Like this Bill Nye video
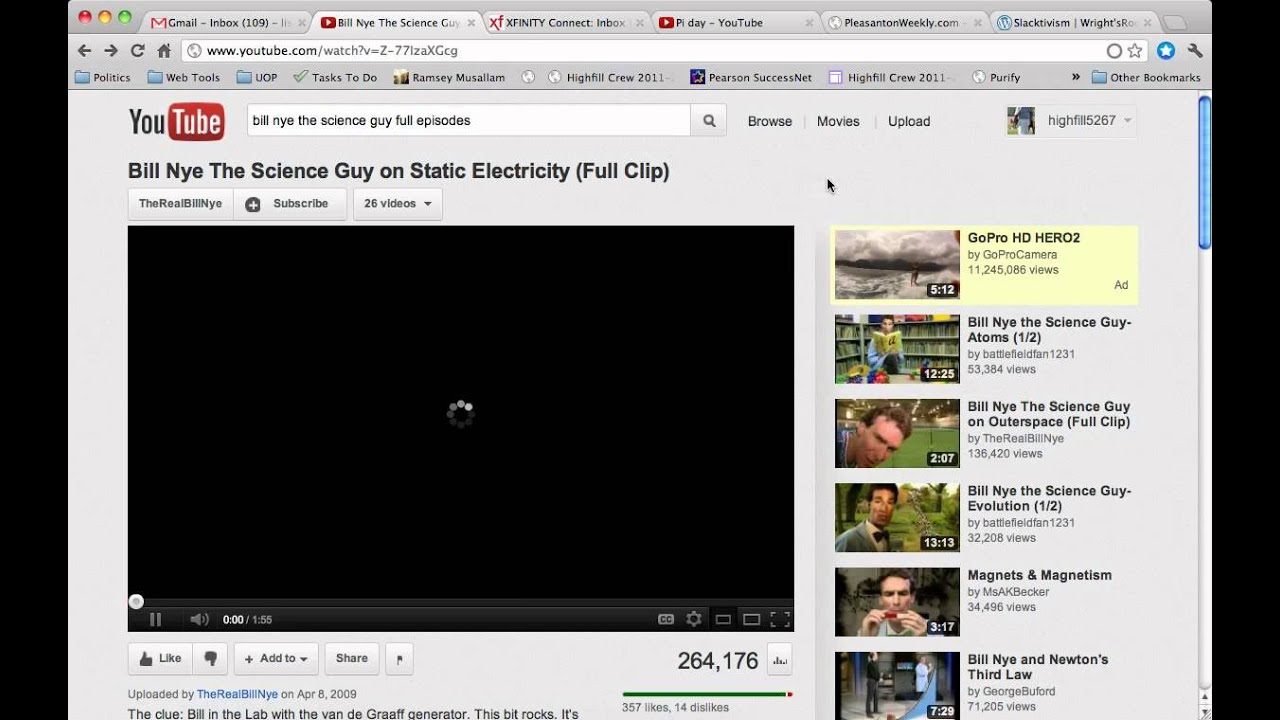Viewport: 1280px width, 720px height. (x=160, y=658)
